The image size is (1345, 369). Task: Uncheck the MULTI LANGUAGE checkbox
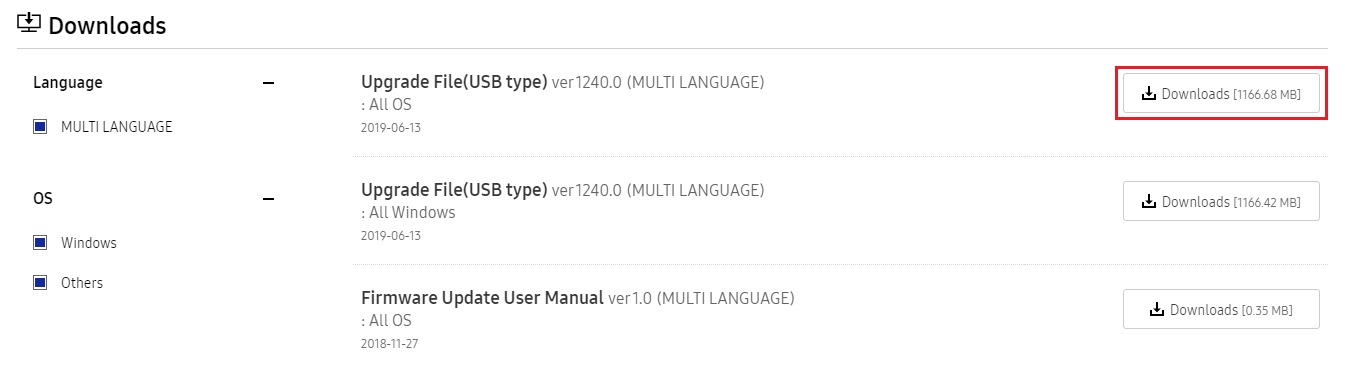click(x=40, y=127)
